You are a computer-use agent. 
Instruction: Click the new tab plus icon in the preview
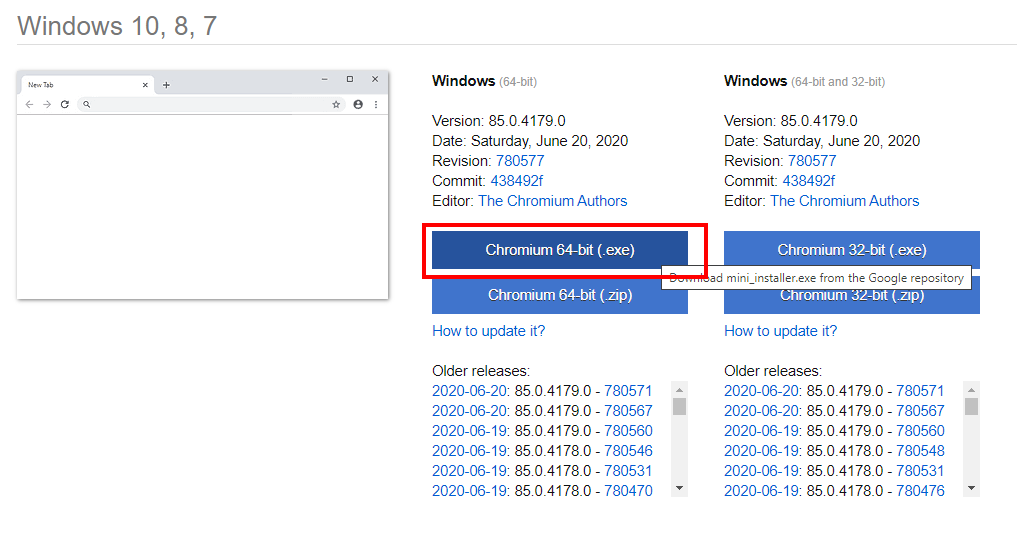(x=167, y=85)
